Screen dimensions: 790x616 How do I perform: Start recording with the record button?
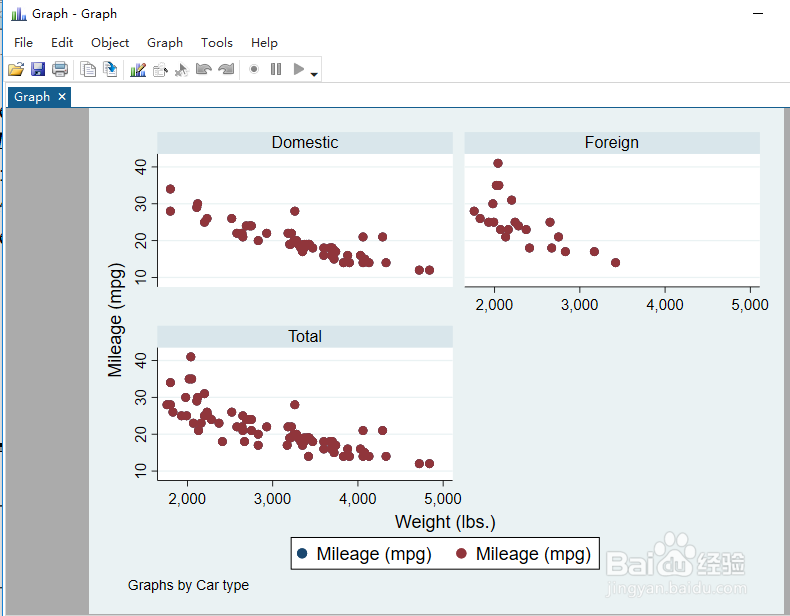[254, 69]
